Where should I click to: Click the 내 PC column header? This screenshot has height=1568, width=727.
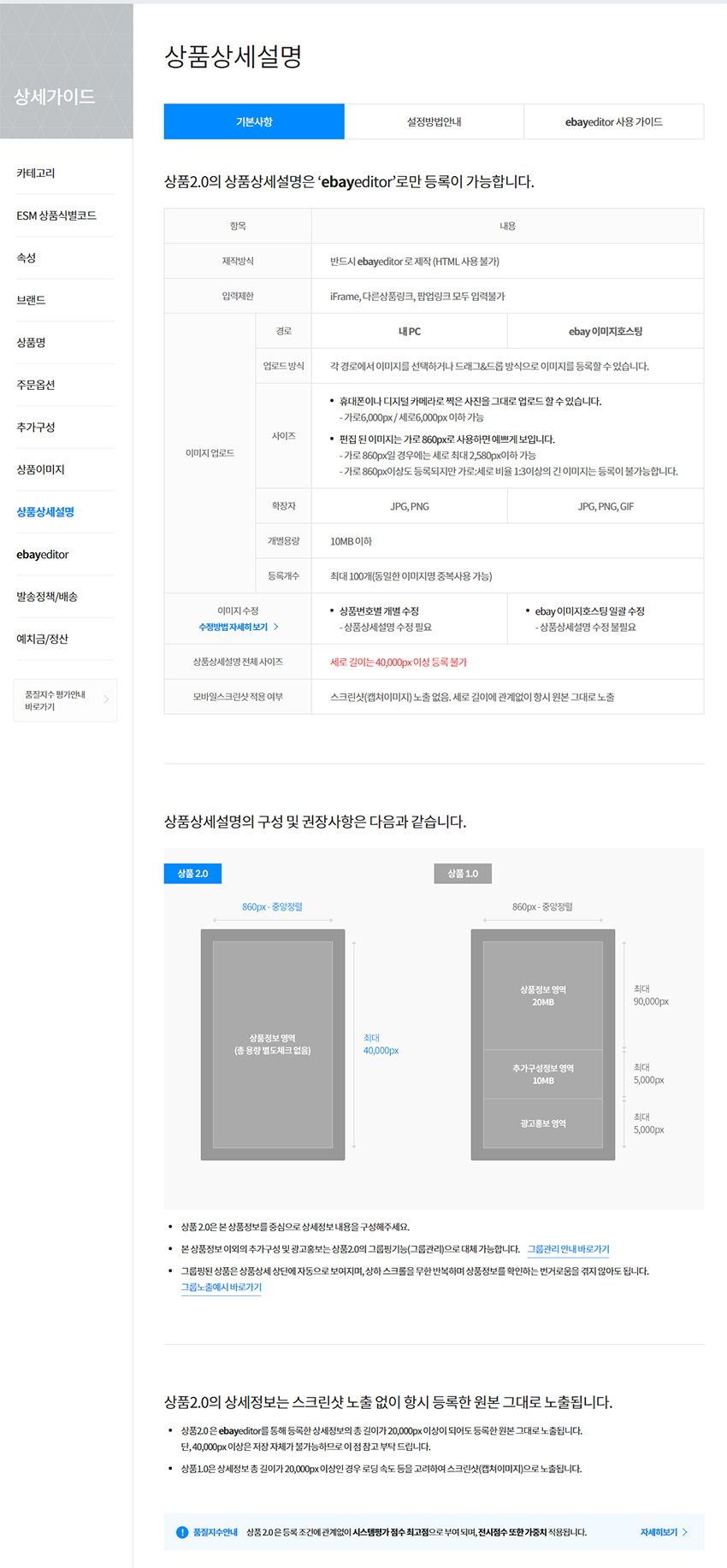pos(410,331)
